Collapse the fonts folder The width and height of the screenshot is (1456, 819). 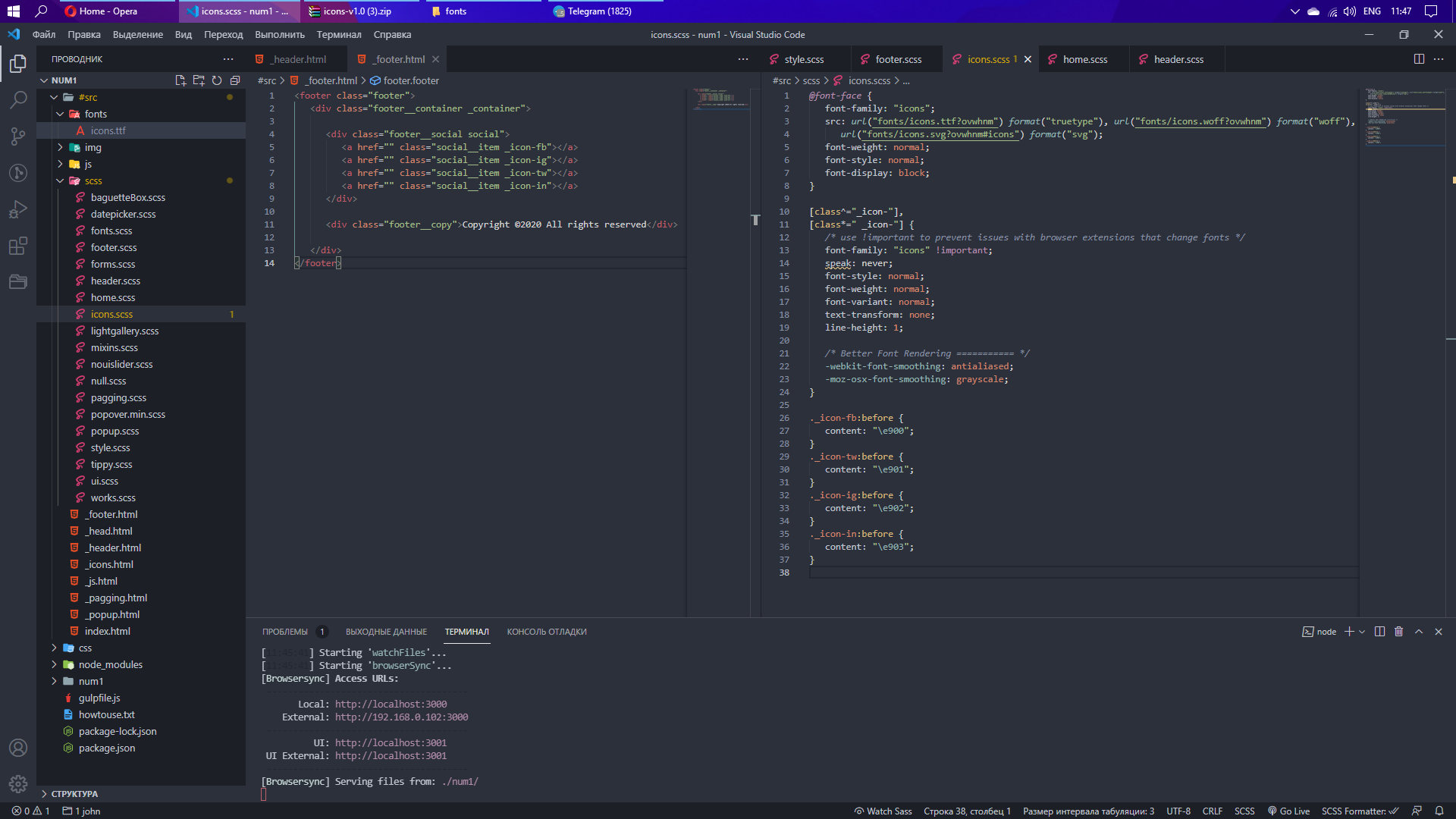pyautogui.click(x=60, y=114)
